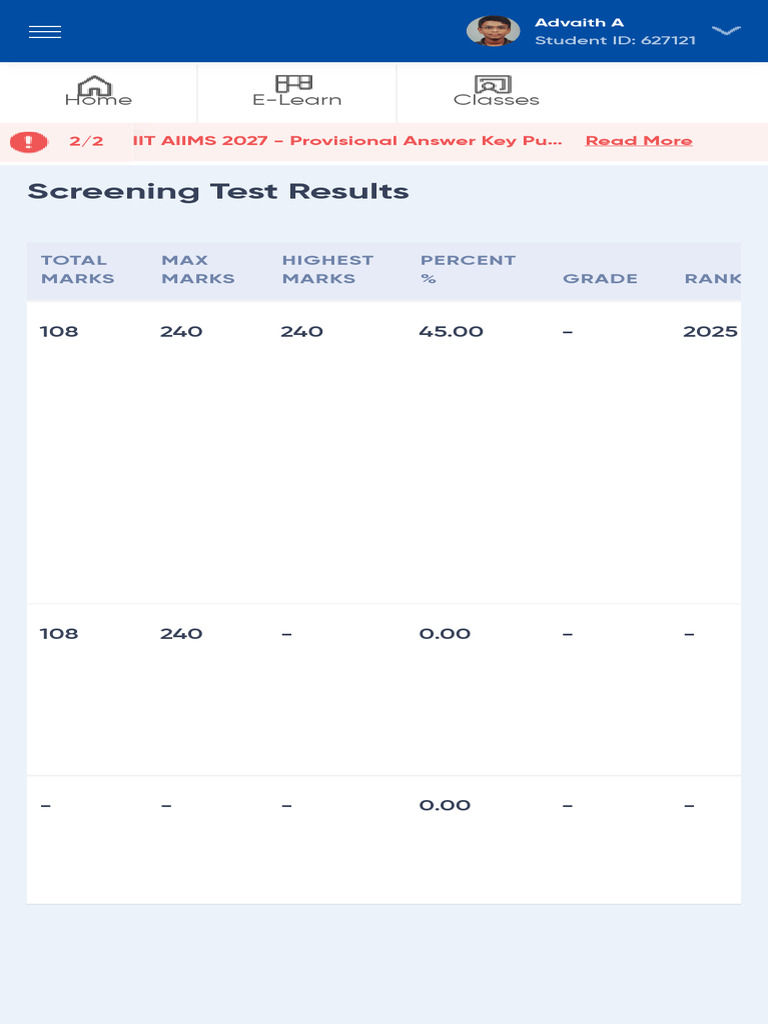Click the Max Marks column header

[x=197, y=269]
